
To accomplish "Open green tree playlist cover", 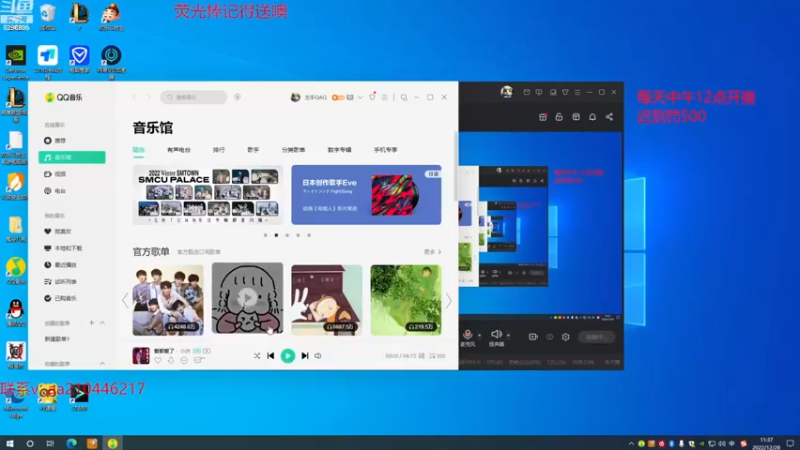I will click(406, 300).
